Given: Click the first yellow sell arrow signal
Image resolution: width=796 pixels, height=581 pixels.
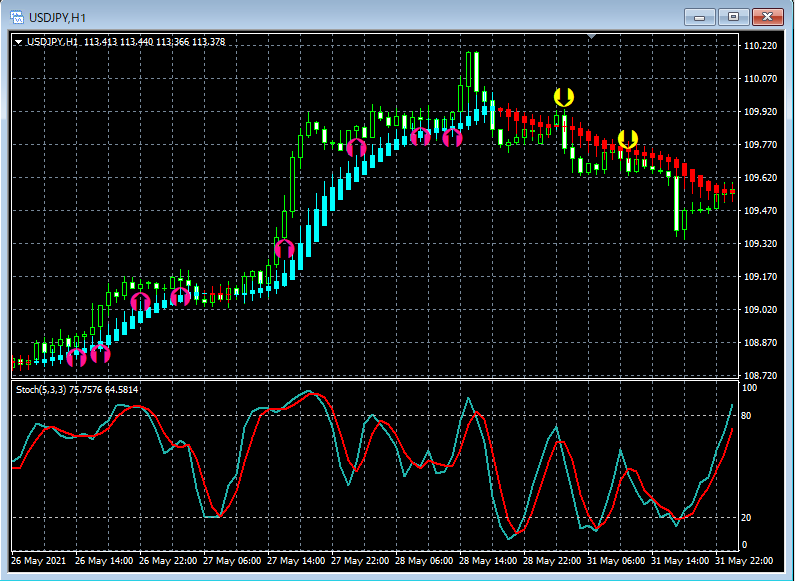Looking at the screenshot, I should pyautogui.click(x=564, y=97).
